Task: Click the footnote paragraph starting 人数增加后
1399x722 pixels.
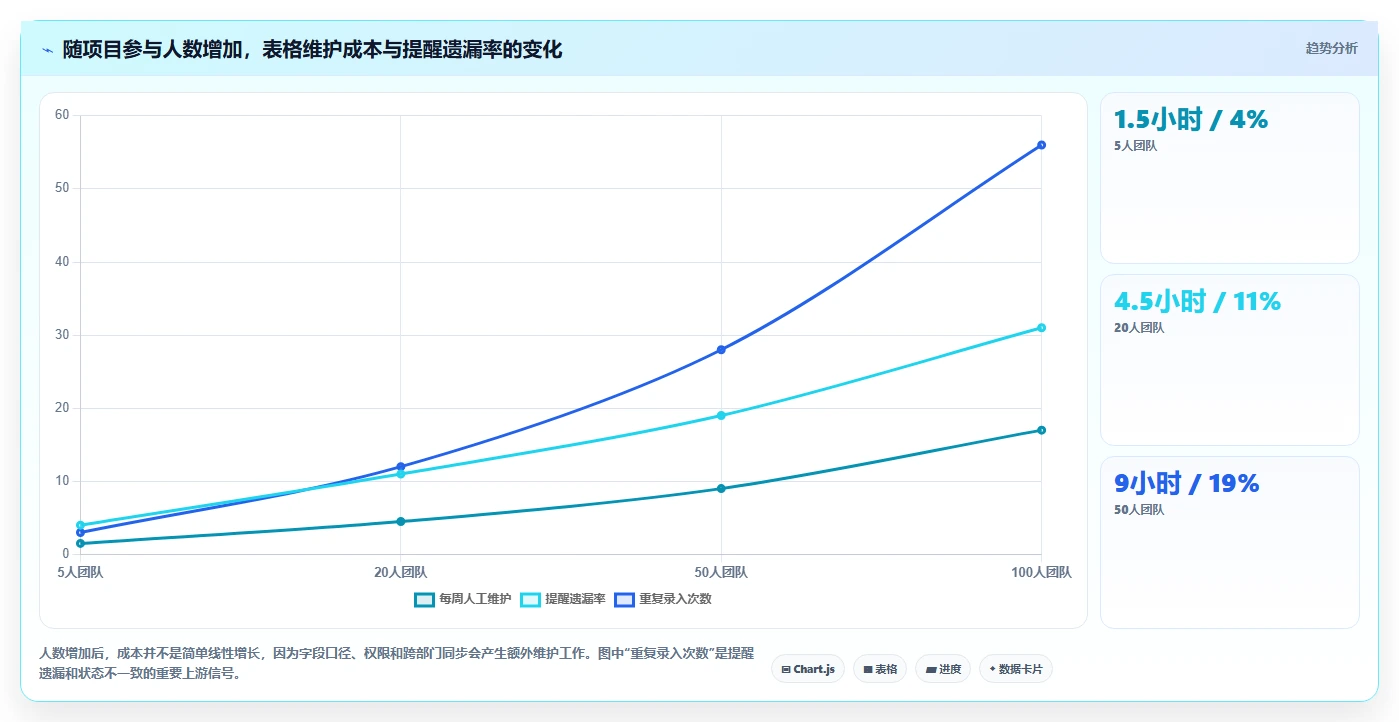Action: point(397,663)
